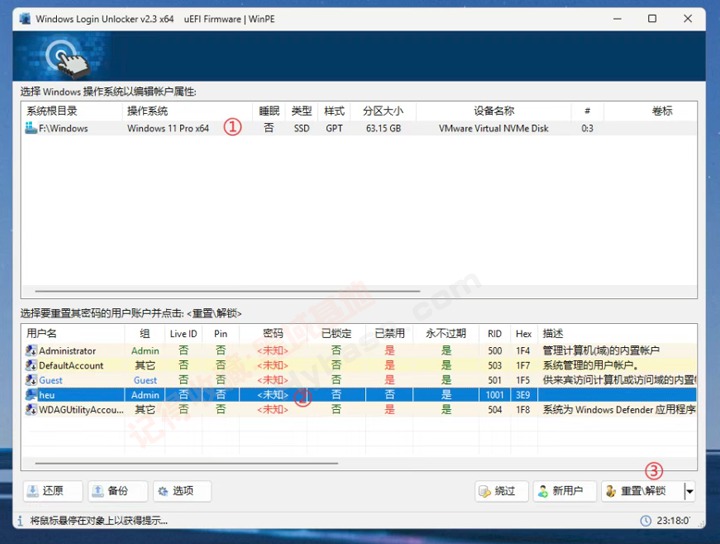Select the WDAGUtilityAccou... user name

(x=81, y=409)
